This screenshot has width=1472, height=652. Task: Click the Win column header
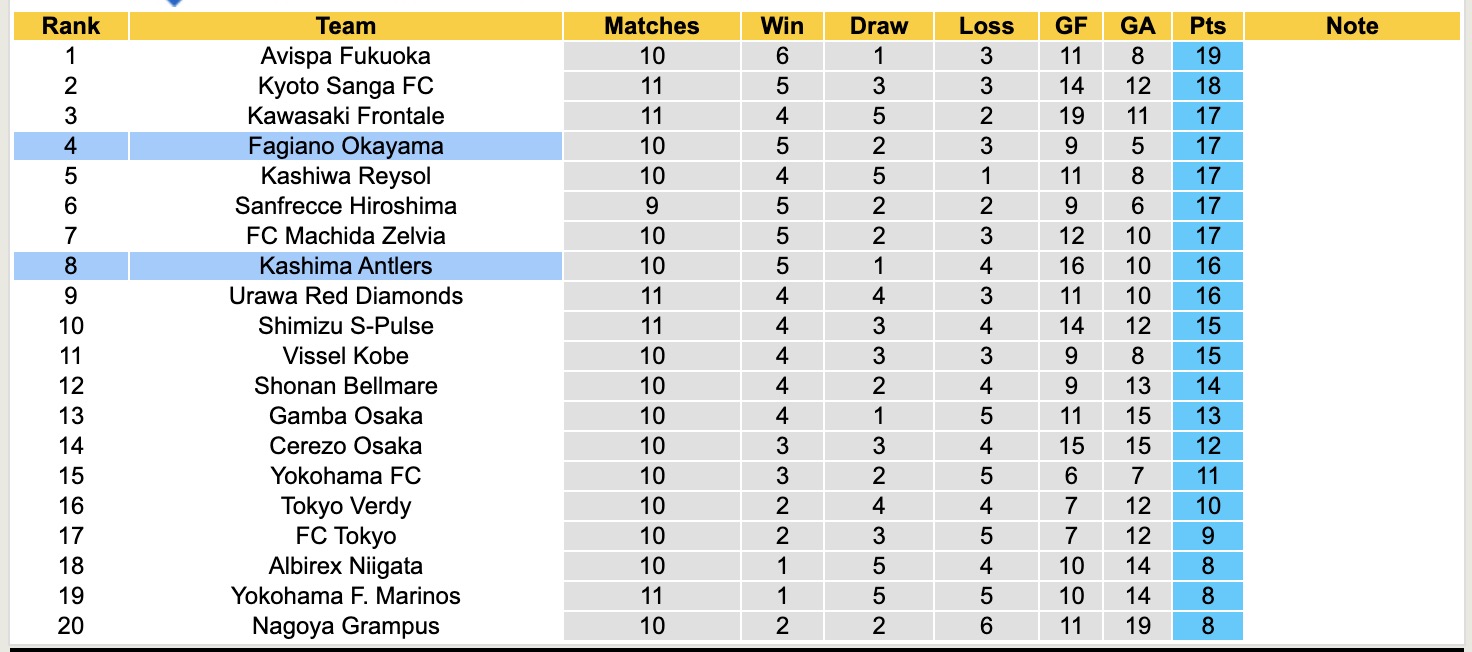pyautogui.click(x=782, y=26)
